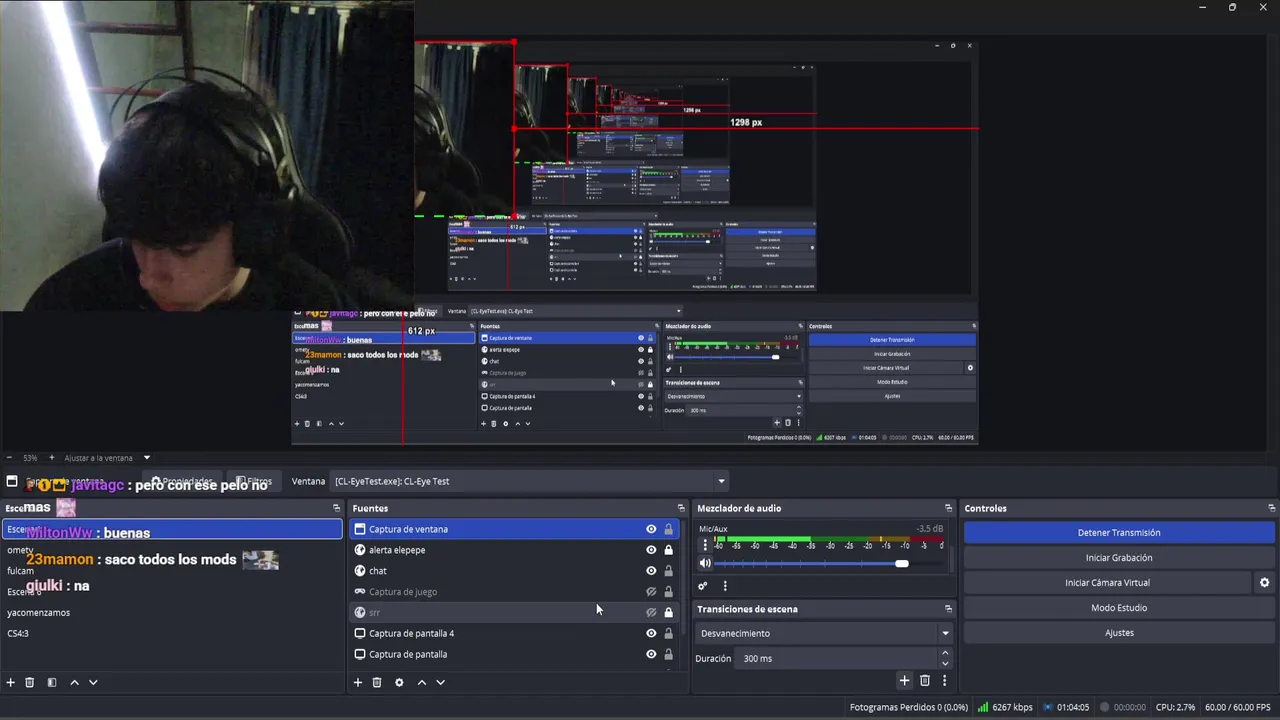Select the yacomenzamos scene
Image resolution: width=1280 pixels, height=720 pixels.
coord(172,612)
